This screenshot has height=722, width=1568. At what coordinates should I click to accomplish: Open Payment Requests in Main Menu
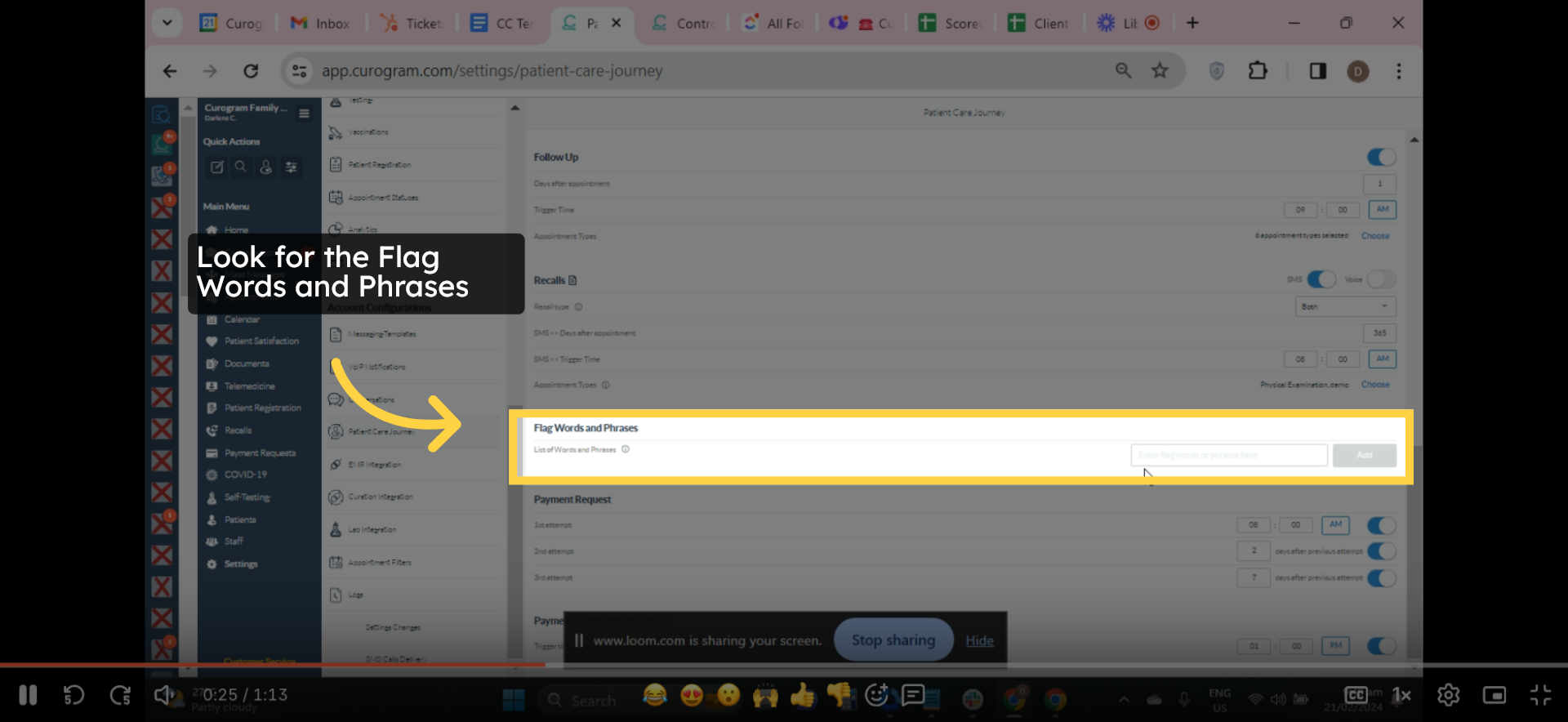(x=252, y=453)
